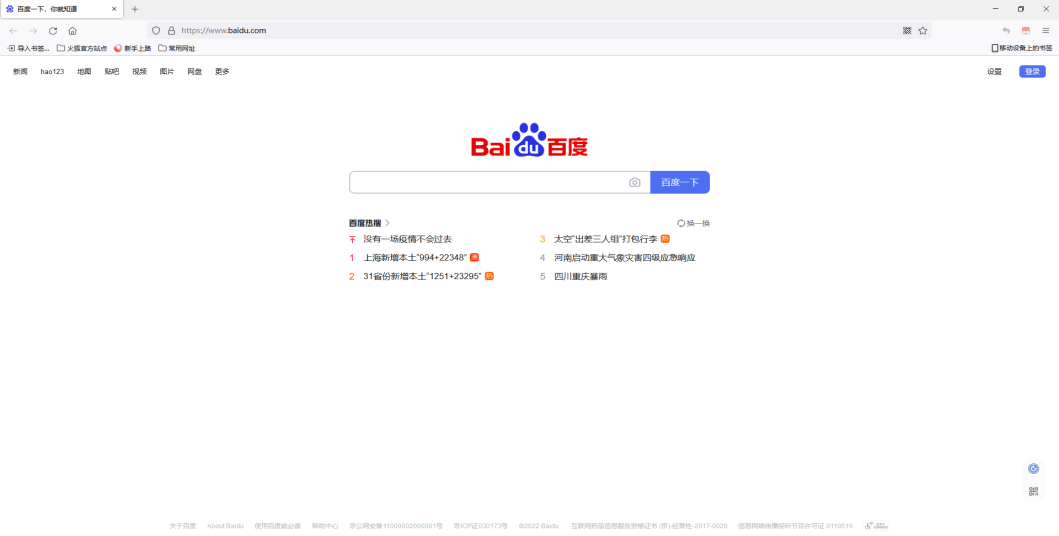Open 关于百度 footer link
This screenshot has width=1059, height=536.
point(182,526)
